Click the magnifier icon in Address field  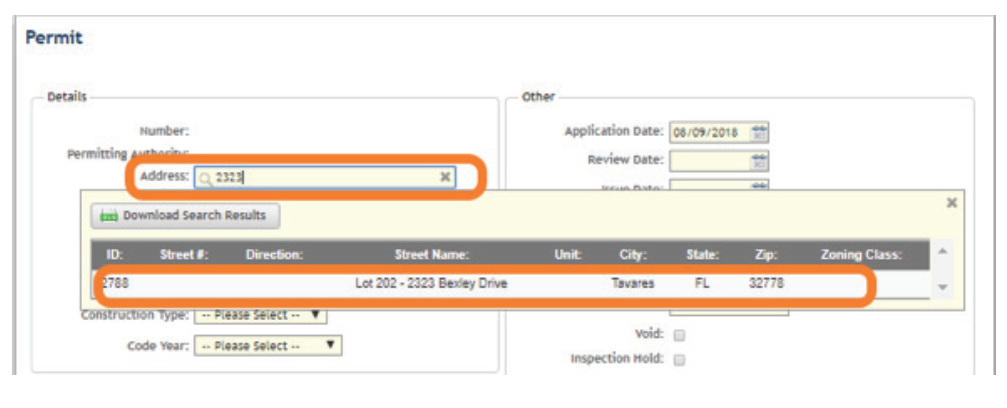[x=205, y=178]
